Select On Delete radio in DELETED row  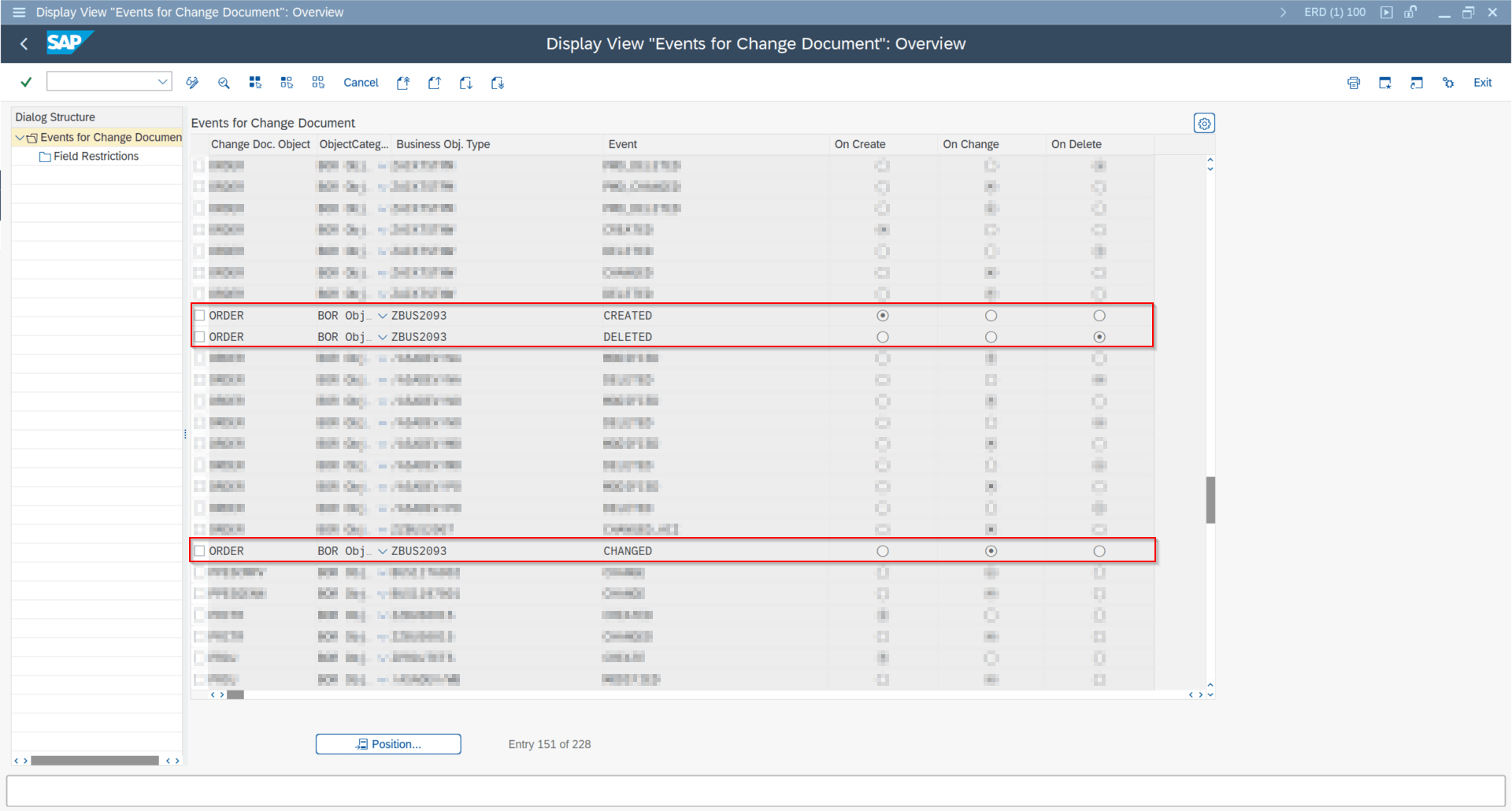(x=1099, y=337)
